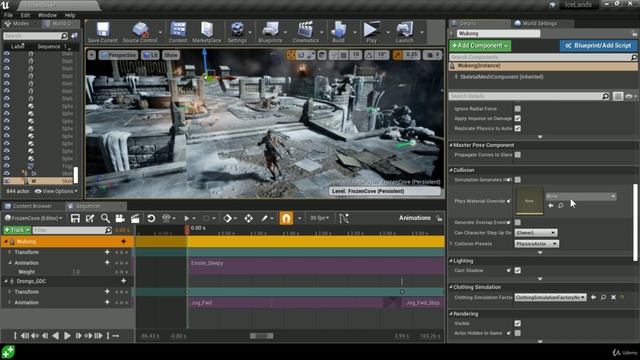Open the Content toolbar button
This screenshot has width=640, height=360.
[178, 32]
